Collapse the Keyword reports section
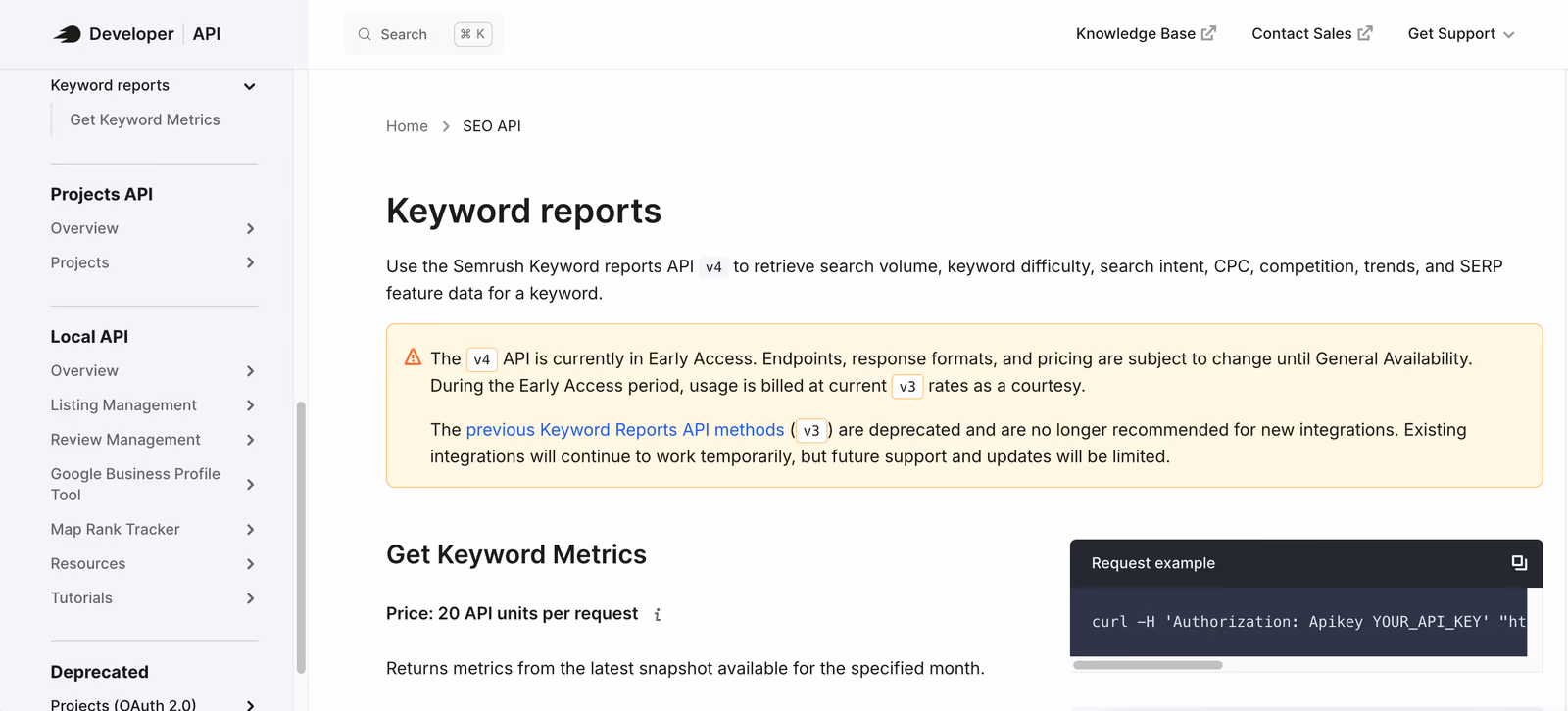Viewport: 1568px width, 711px height. coord(250,86)
